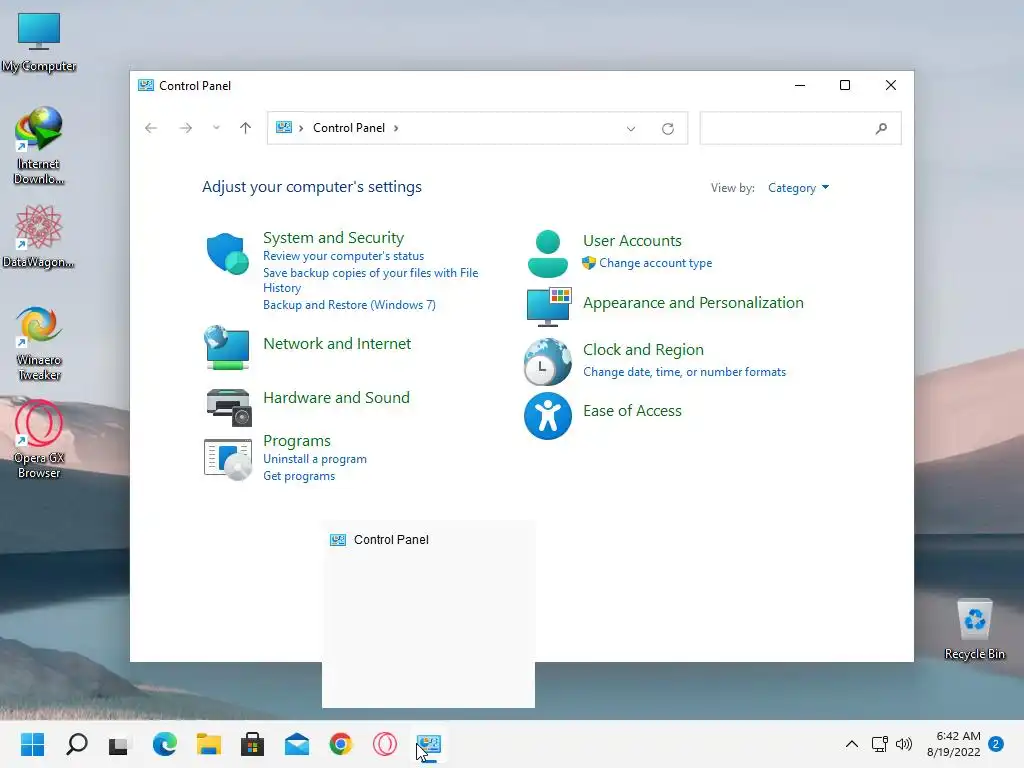
Task: Open Network and Internet heading link
Action: pyautogui.click(x=337, y=344)
